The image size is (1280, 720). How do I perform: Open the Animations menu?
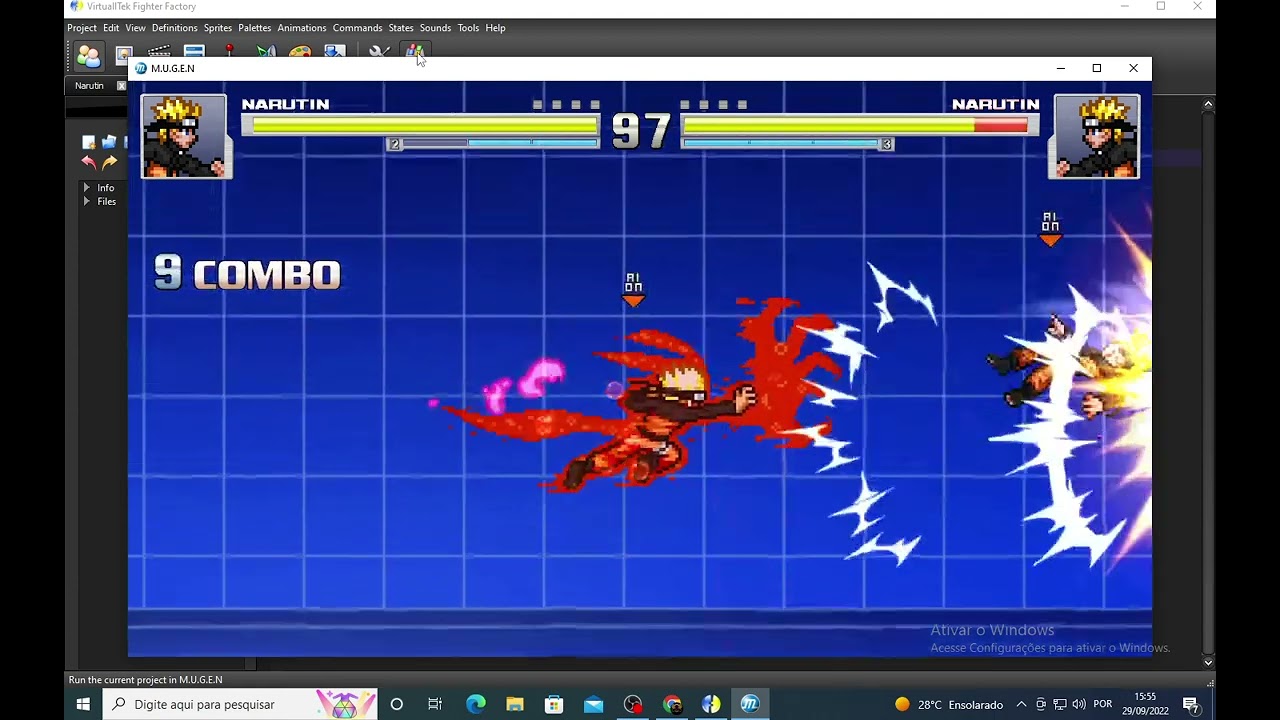point(302,28)
